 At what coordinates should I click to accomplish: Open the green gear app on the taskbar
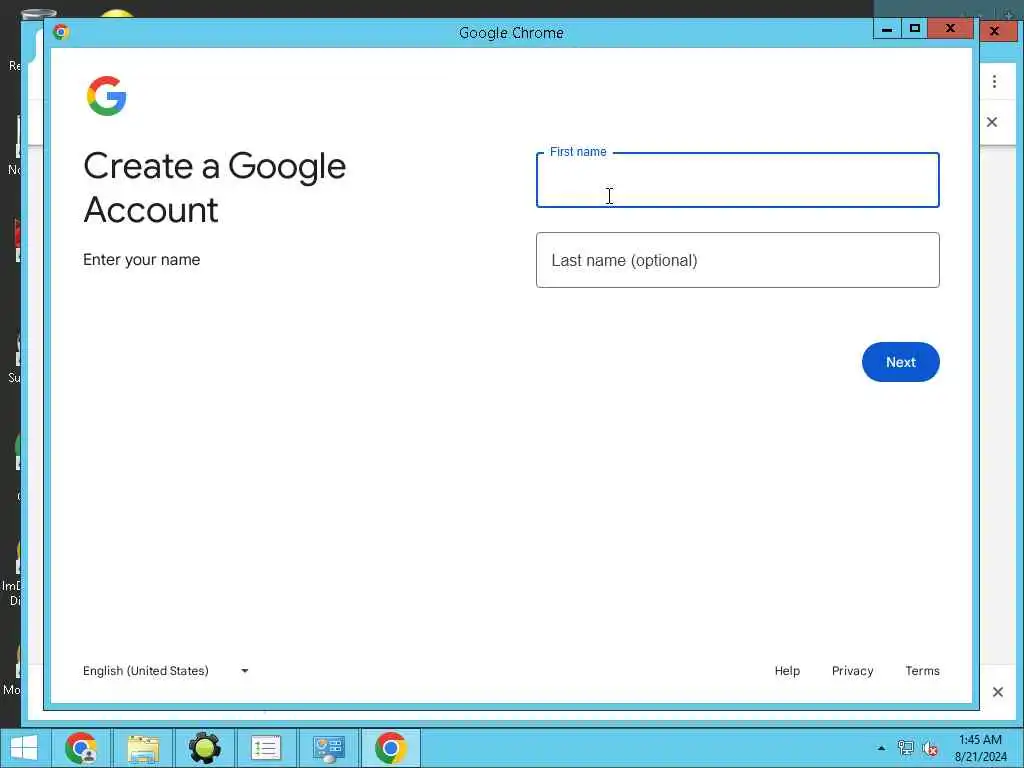[204, 748]
